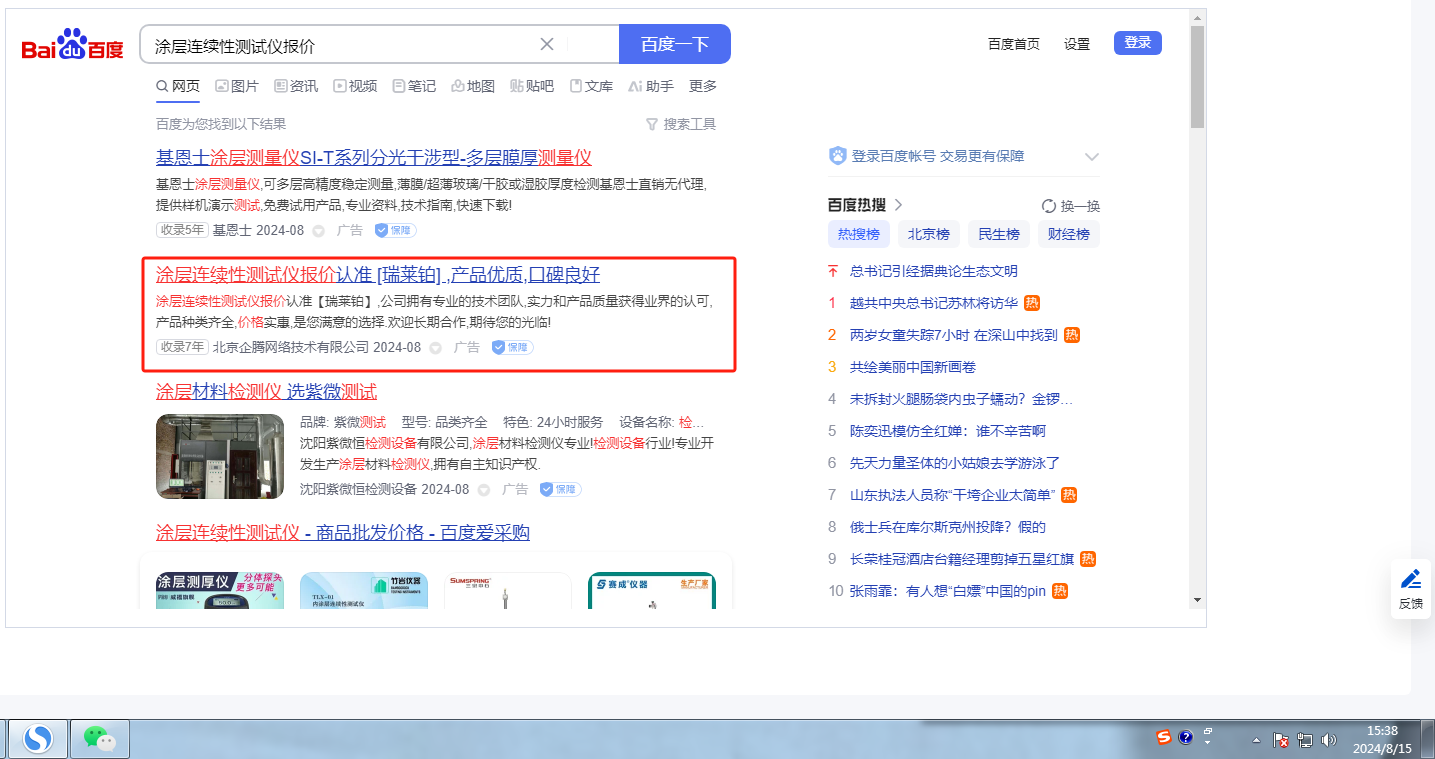Open the 百度爱采购 wholesale price result
The height and width of the screenshot is (759, 1435).
[x=343, y=533]
